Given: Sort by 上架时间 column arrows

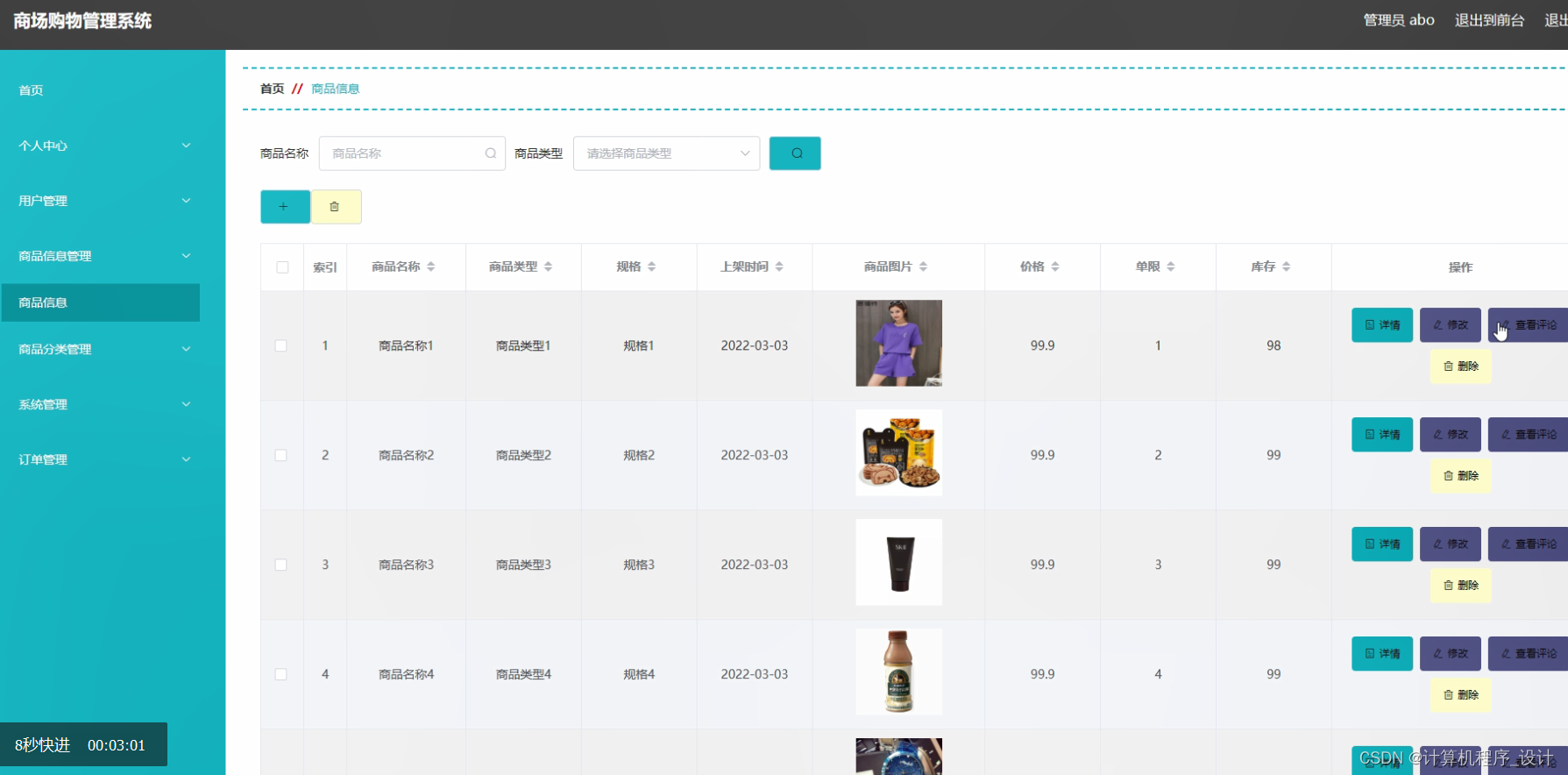Looking at the screenshot, I should (x=779, y=267).
